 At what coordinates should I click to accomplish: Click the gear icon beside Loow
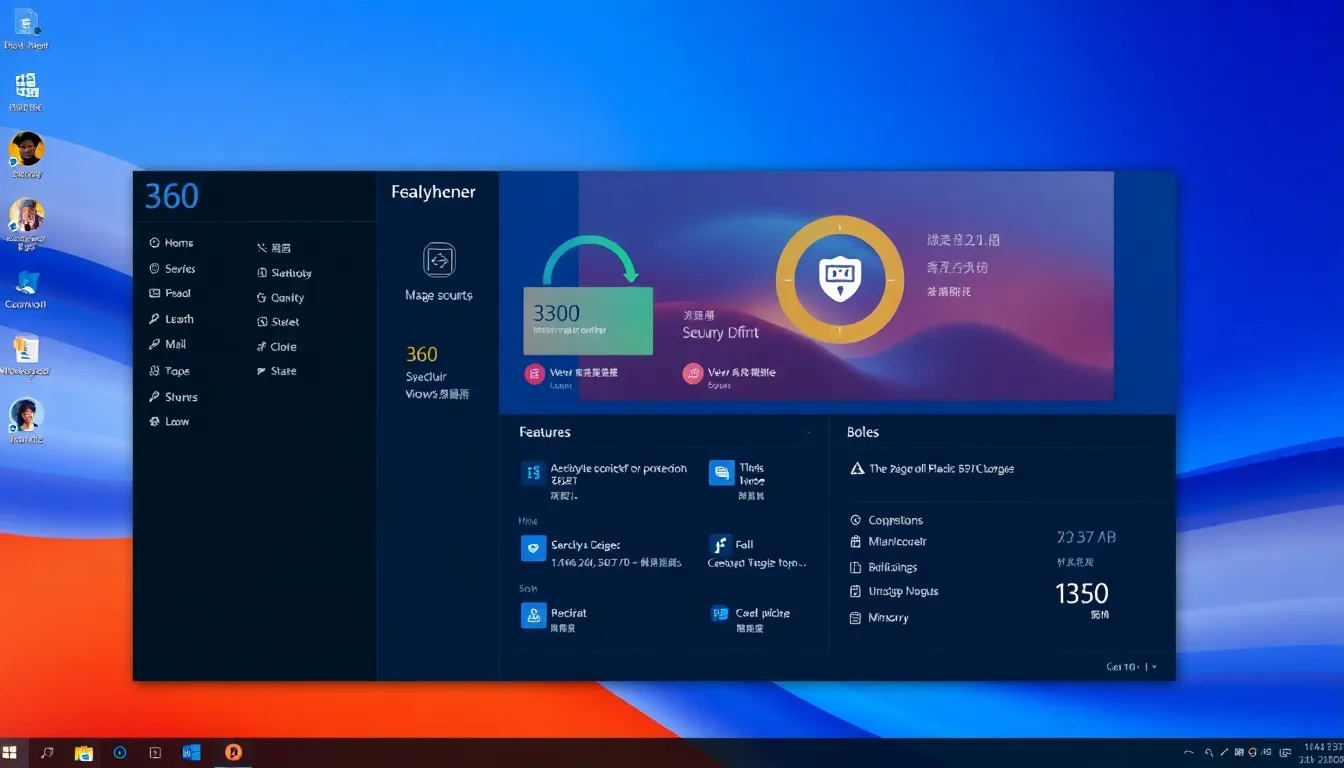(x=154, y=422)
